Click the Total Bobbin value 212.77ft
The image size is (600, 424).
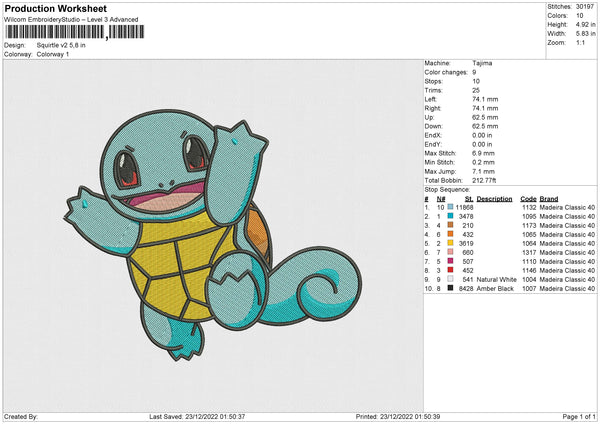point(486,178)
